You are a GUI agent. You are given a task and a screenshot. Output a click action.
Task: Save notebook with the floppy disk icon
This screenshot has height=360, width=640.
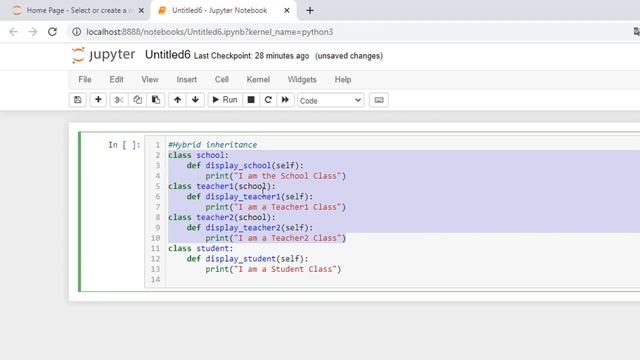click(78, 100)
